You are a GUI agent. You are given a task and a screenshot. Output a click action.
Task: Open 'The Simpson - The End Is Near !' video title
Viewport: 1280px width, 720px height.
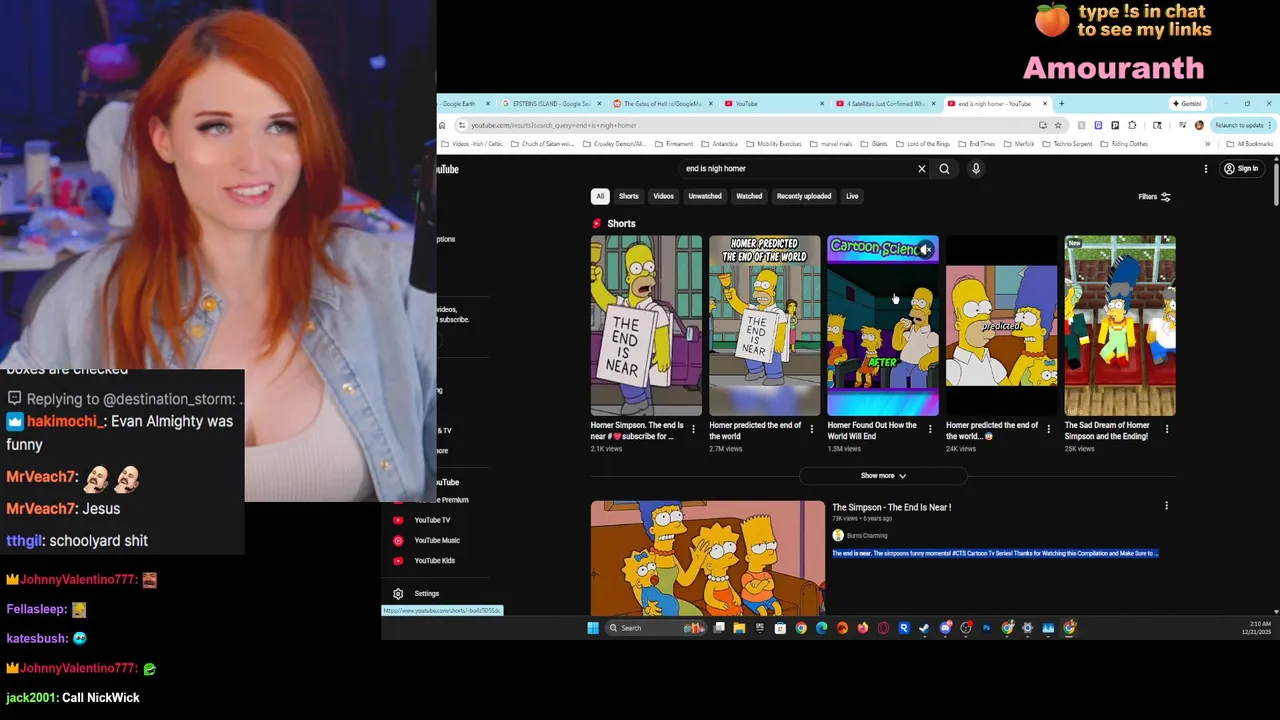pyautogui.click(x=892, y=507)
